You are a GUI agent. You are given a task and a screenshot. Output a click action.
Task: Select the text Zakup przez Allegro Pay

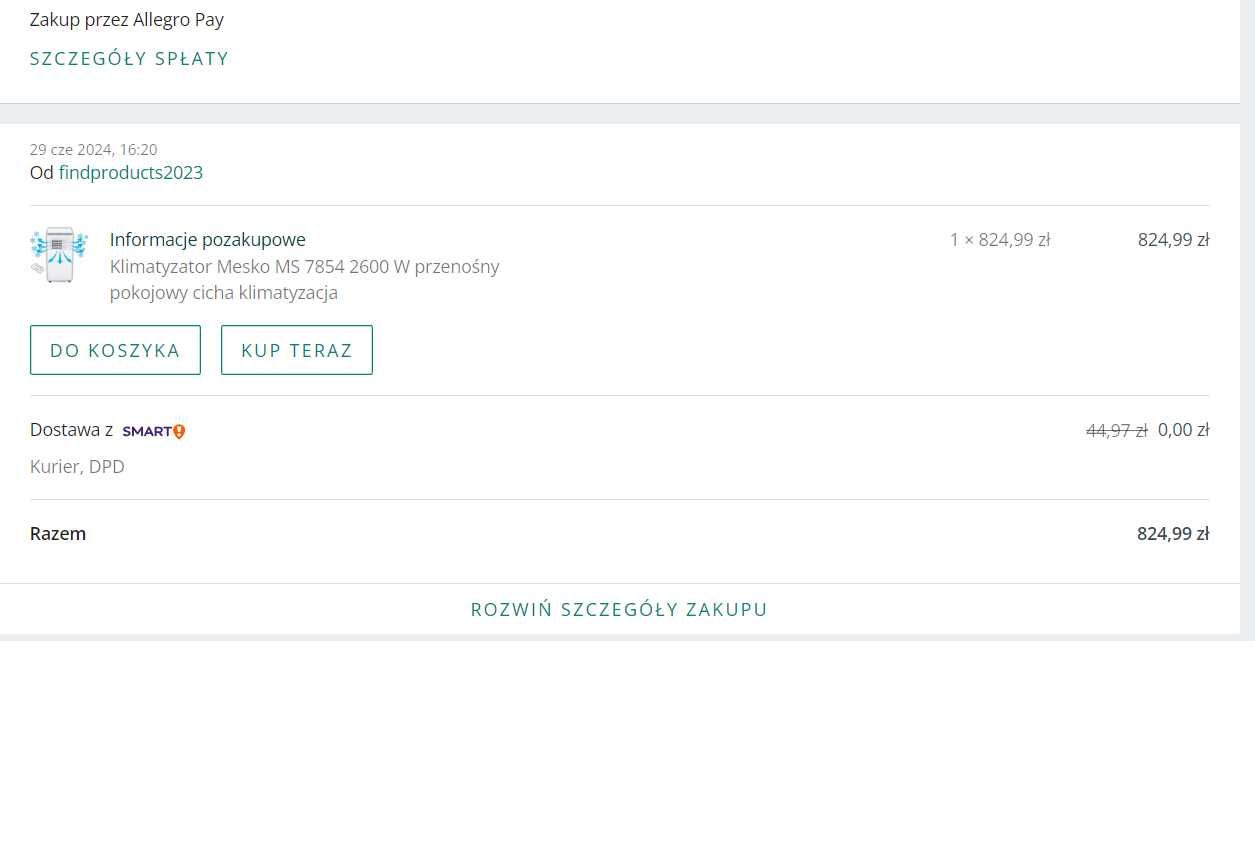[x=127, y=20]
